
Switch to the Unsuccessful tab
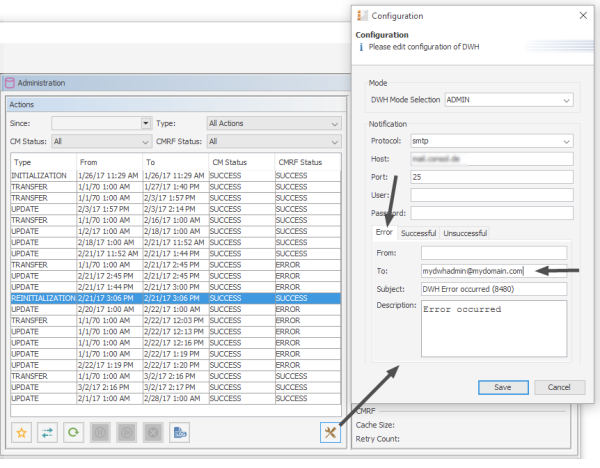pyautogui.click(x=464, y=233)
